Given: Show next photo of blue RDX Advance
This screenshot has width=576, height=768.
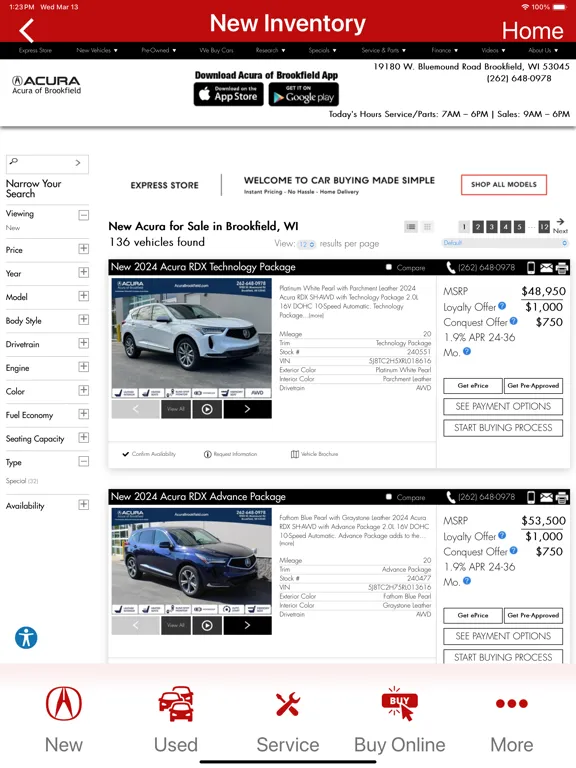Looking at the screenshot, I should pyautogui.click(x=247, y=625).
